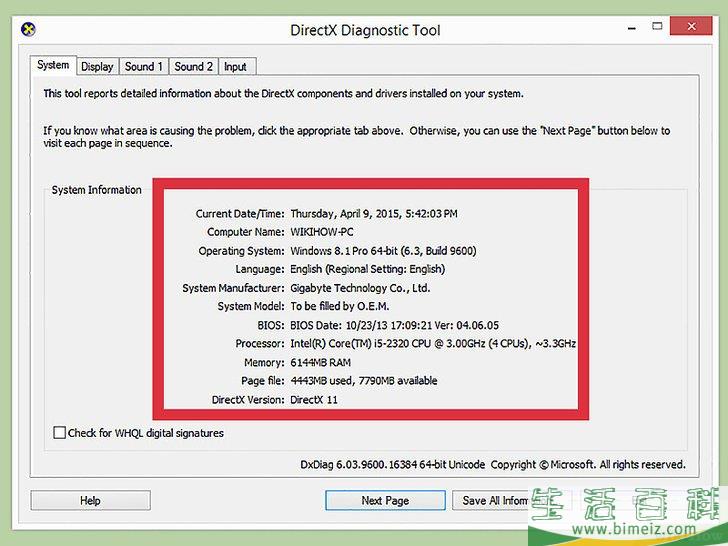Click the BIOS Date value text
728x546 pixels.
point(395,325)
